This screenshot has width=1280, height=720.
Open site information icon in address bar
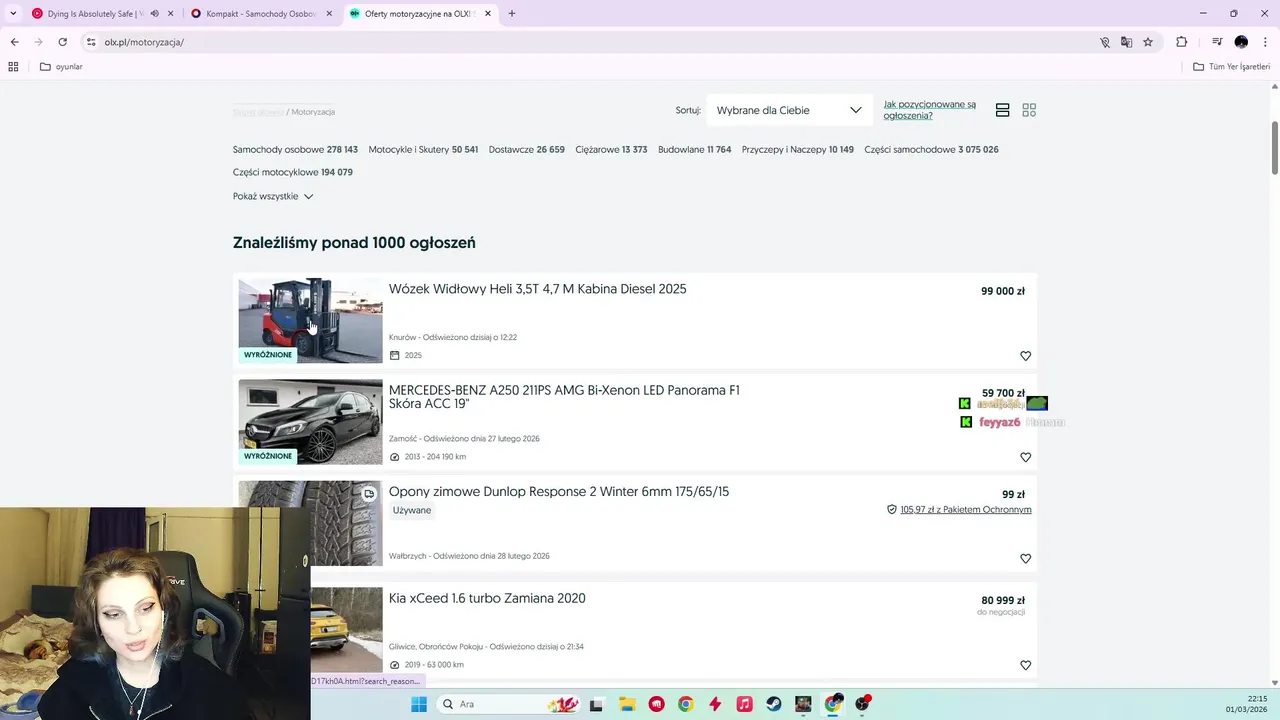[x=91, y=42]
